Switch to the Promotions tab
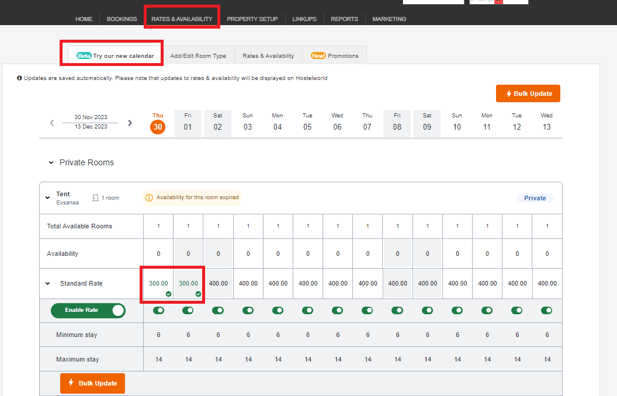The width and height of the screenshot is (617, 396). pyautogui.click(x=335, y=56)
